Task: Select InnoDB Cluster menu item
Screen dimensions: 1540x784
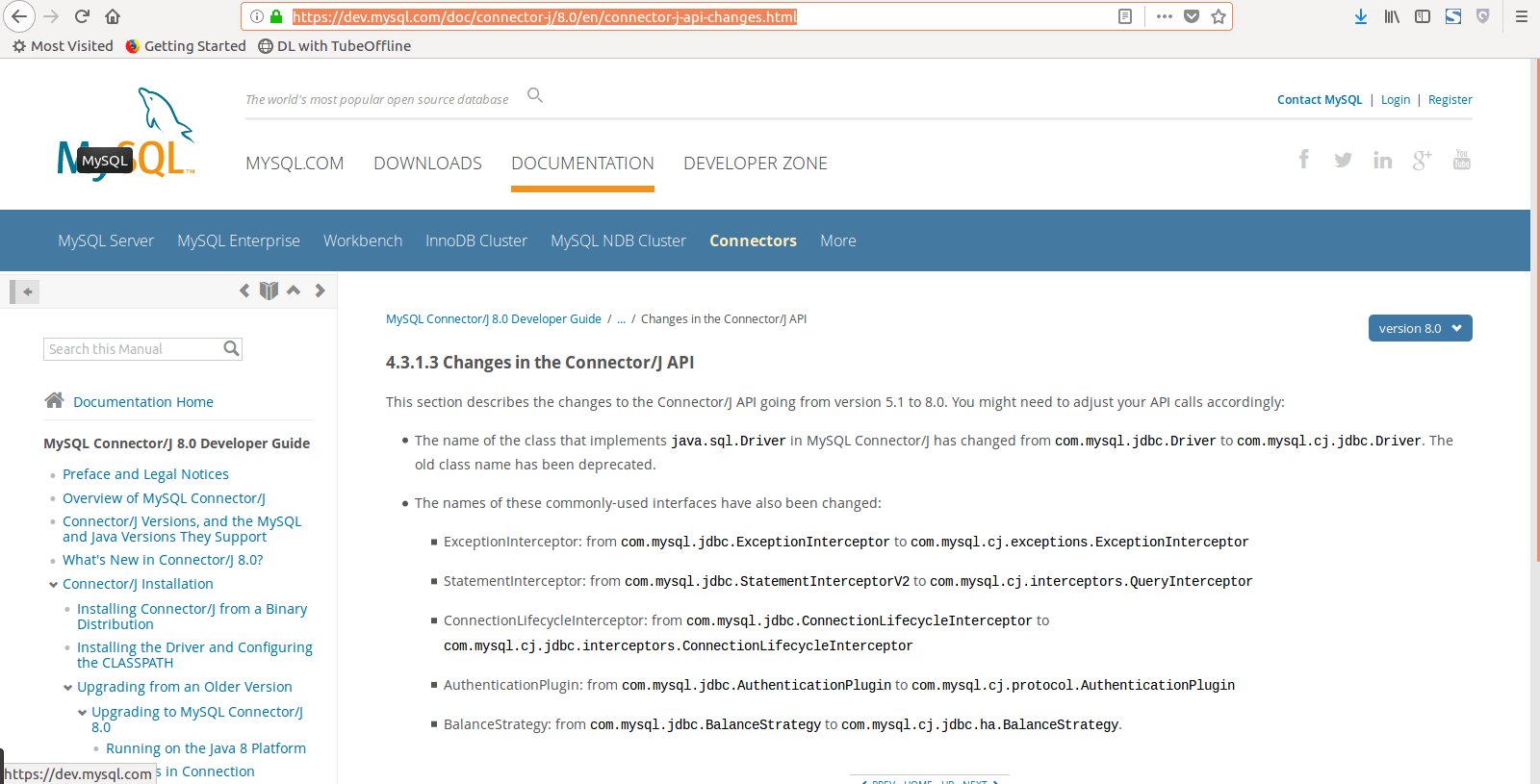Action: [x=476, y=240]
